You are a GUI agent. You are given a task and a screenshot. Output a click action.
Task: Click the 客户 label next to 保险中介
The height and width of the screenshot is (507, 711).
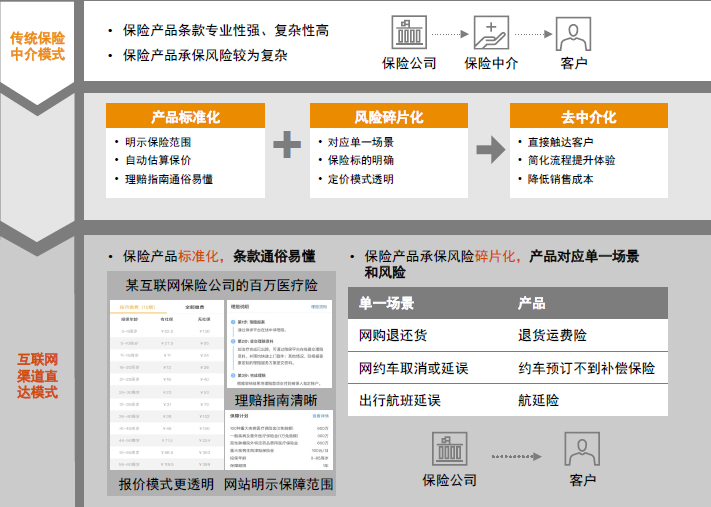tap(574, 63)
